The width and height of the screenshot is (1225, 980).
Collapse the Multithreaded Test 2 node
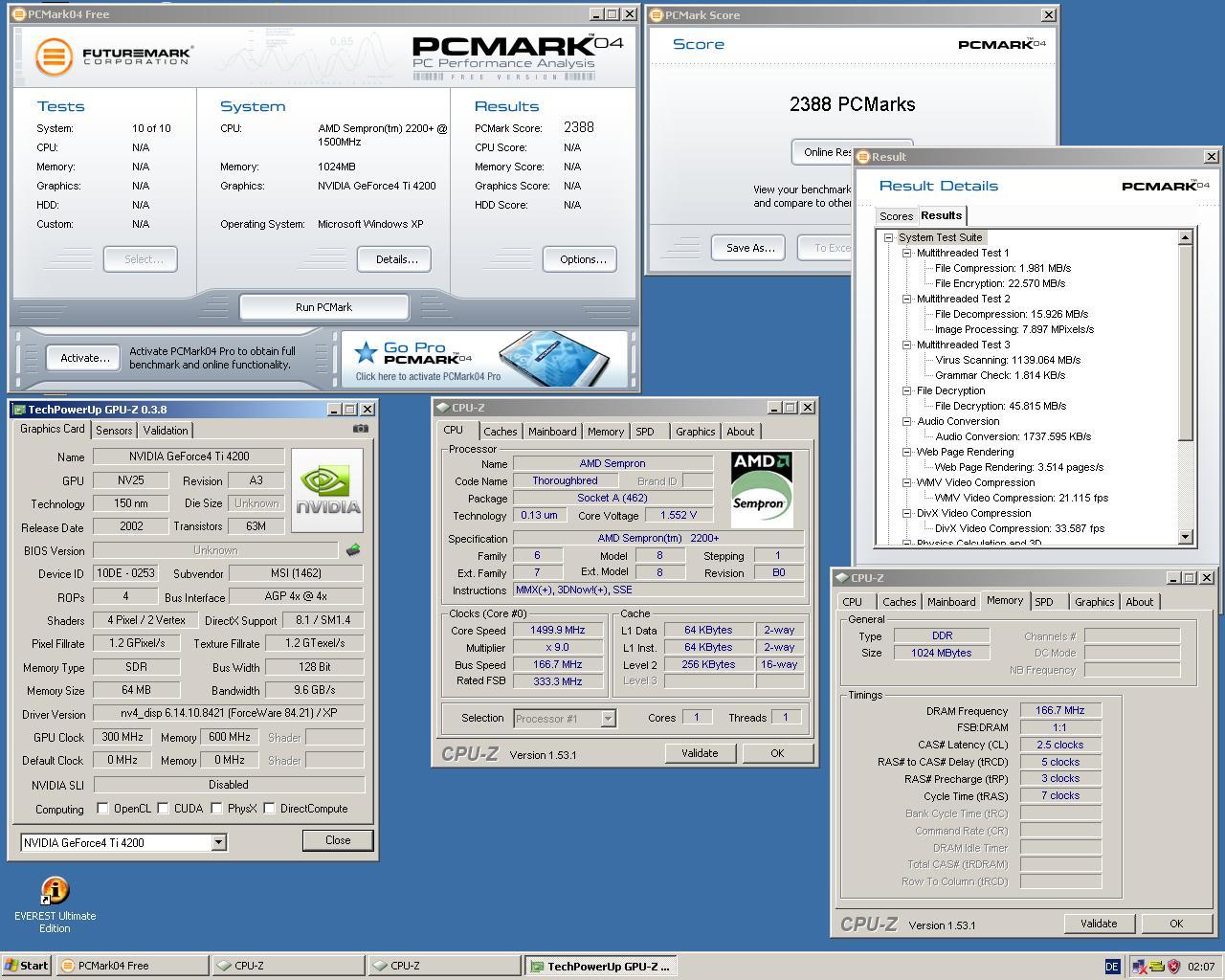click(907, 299)
